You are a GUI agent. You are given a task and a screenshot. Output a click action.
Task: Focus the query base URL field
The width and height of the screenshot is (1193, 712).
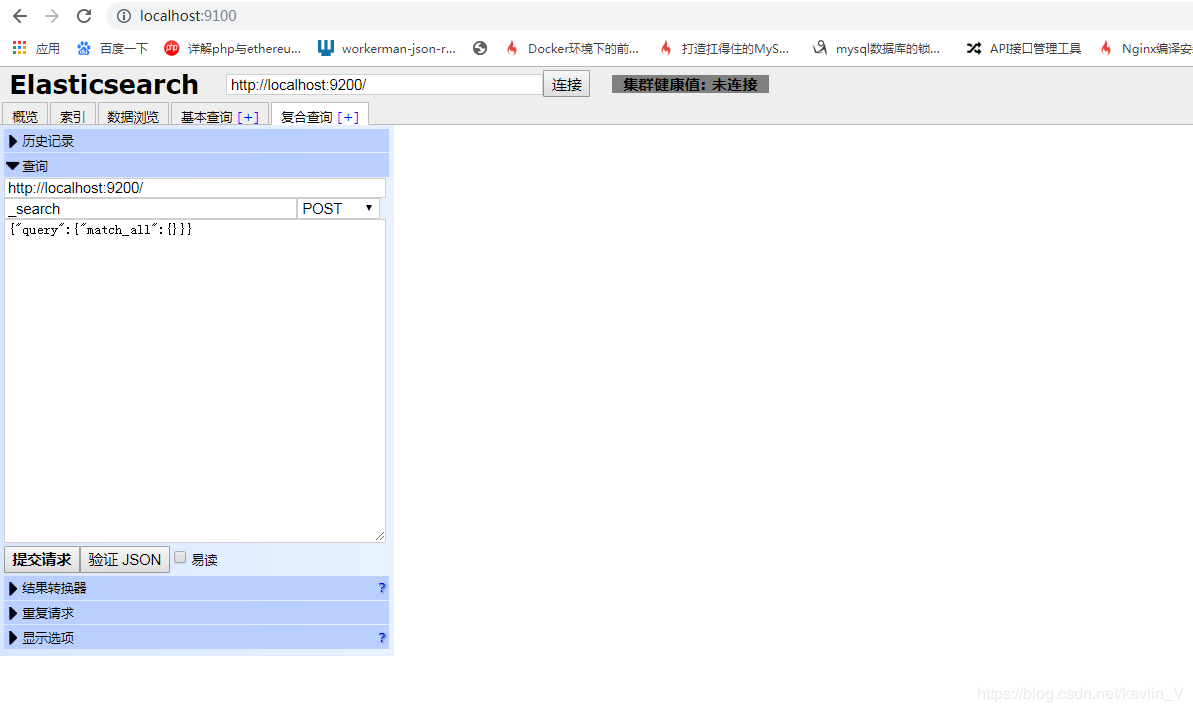[195, 188]
